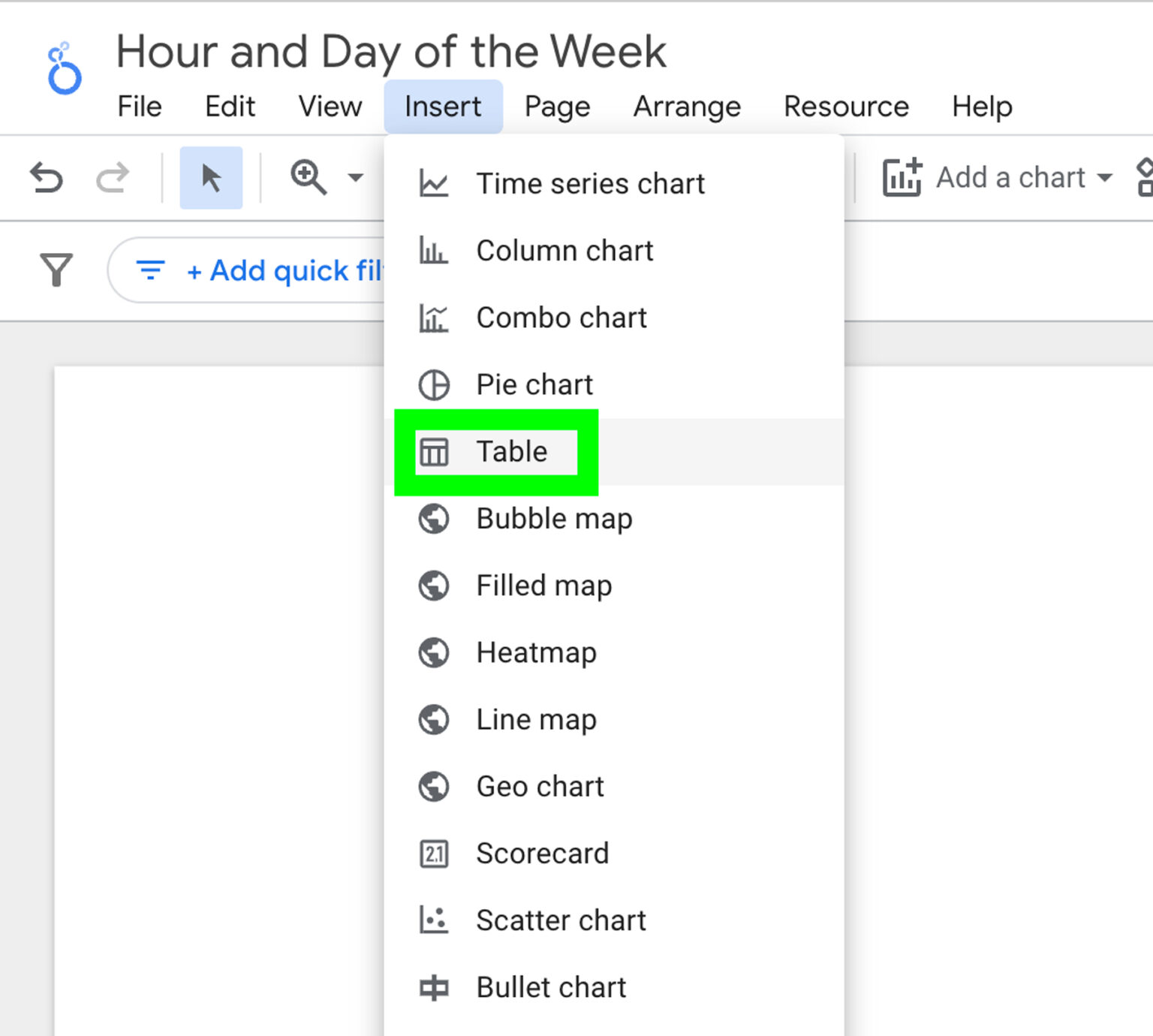
Task: Open the Resource menu
Action: click(x=845, y=106)
